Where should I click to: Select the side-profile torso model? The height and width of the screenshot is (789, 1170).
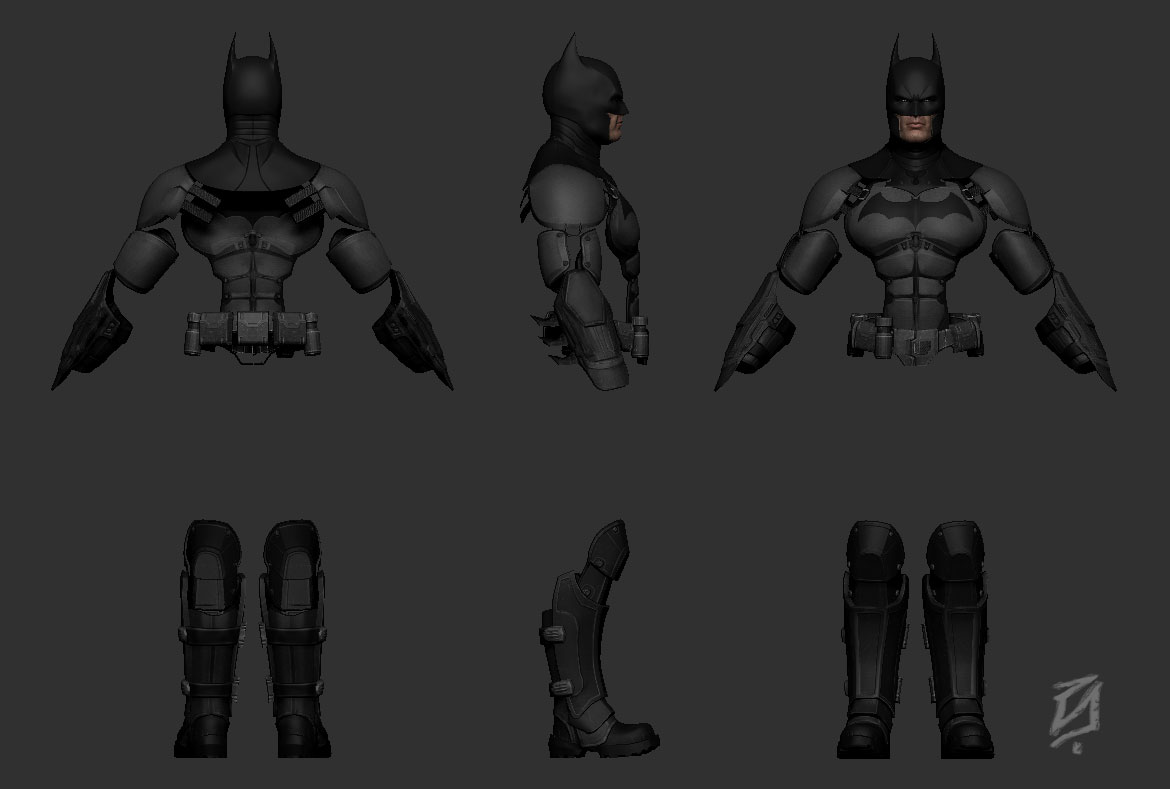coord(584,211)
